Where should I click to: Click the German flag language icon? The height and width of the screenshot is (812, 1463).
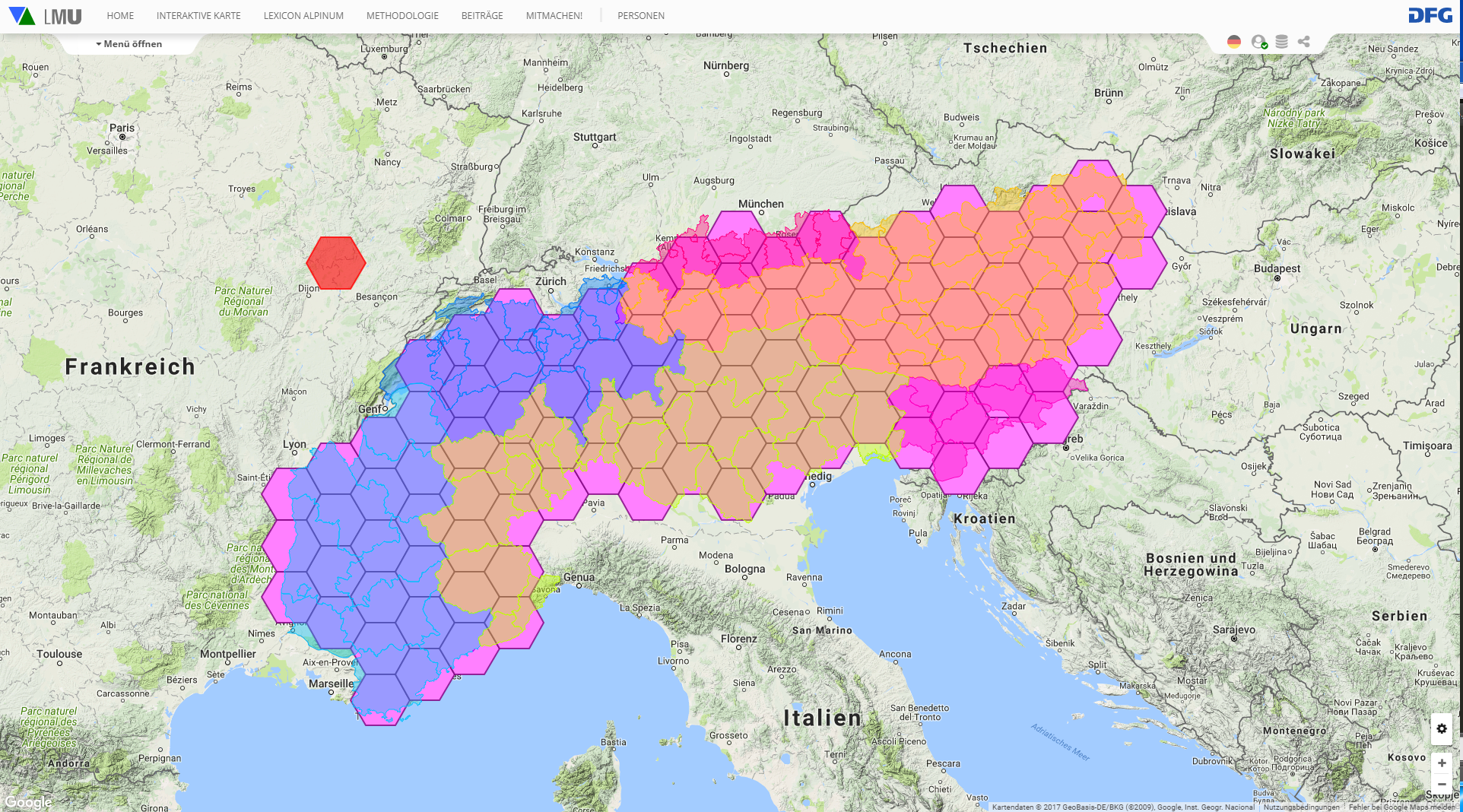(1234, 42)
